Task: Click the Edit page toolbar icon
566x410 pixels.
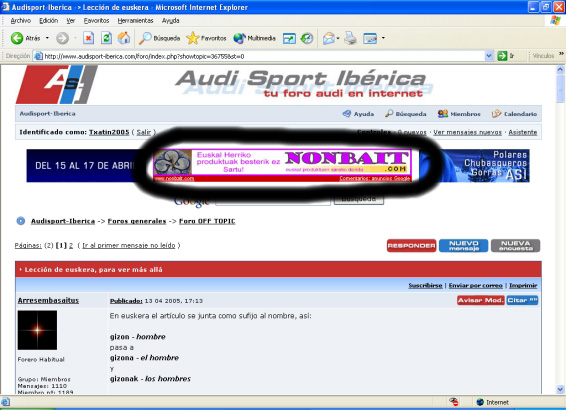Action: [x=370, y=38]
